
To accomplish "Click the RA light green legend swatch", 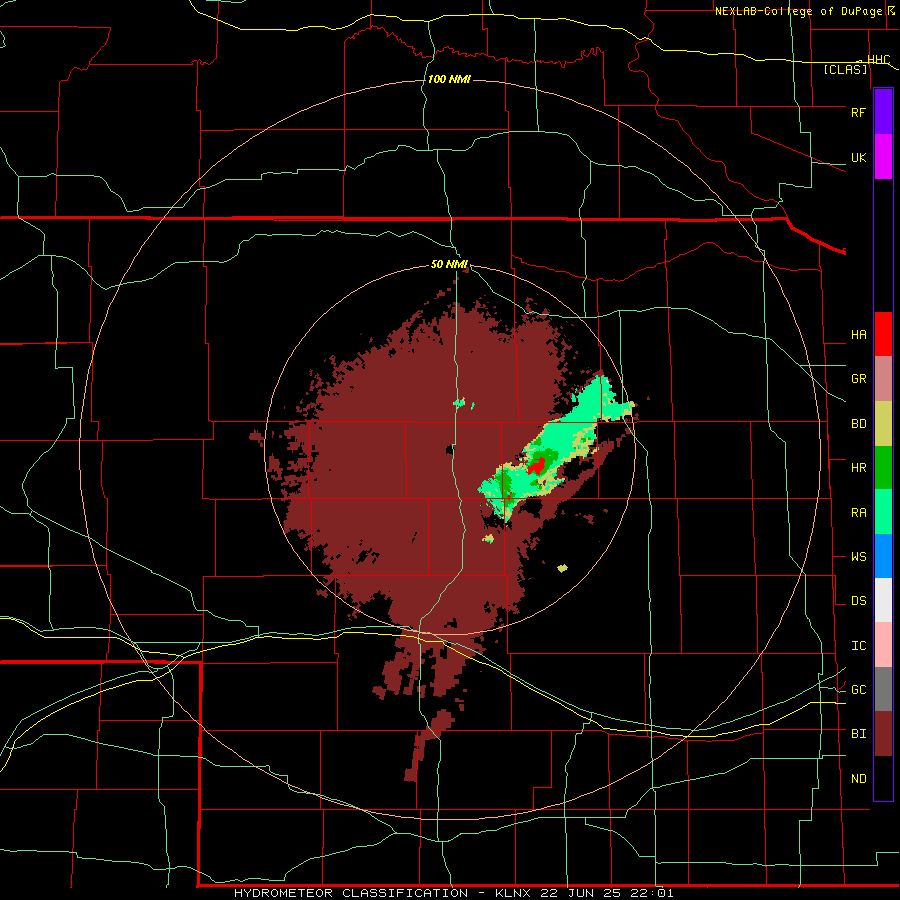I will point(883,512).
